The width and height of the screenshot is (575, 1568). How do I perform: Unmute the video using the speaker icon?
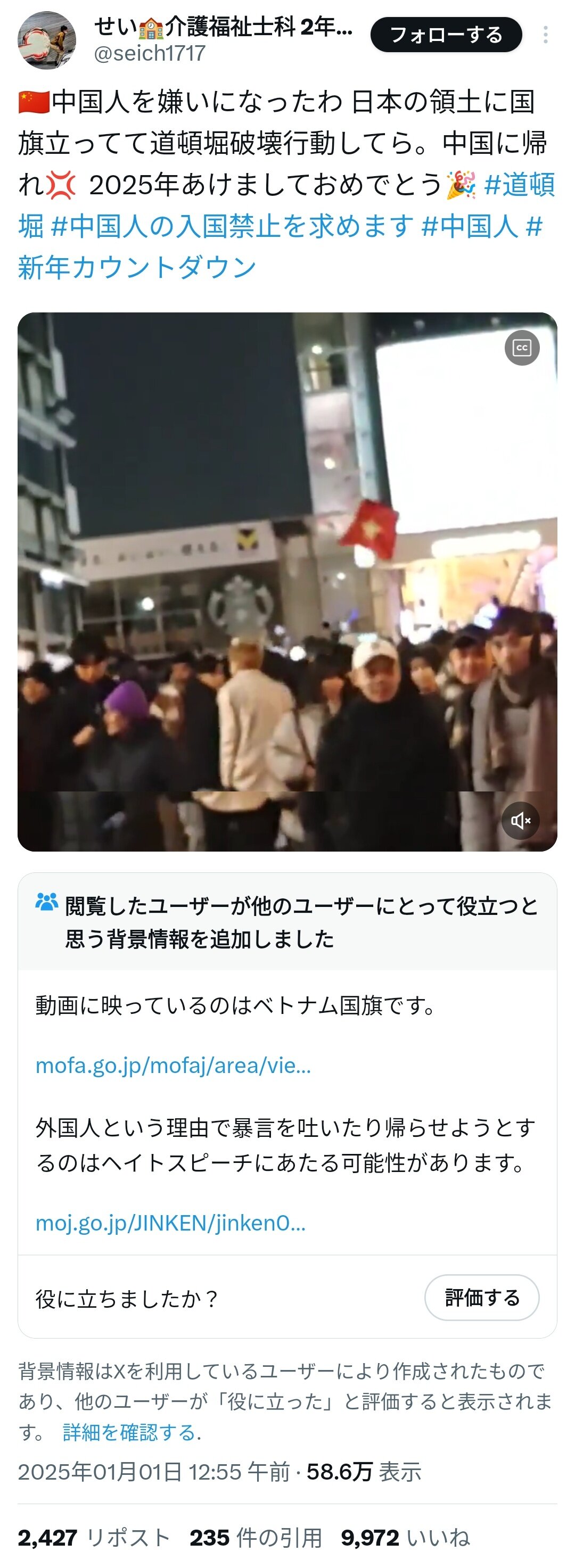[x=521, y=821]
